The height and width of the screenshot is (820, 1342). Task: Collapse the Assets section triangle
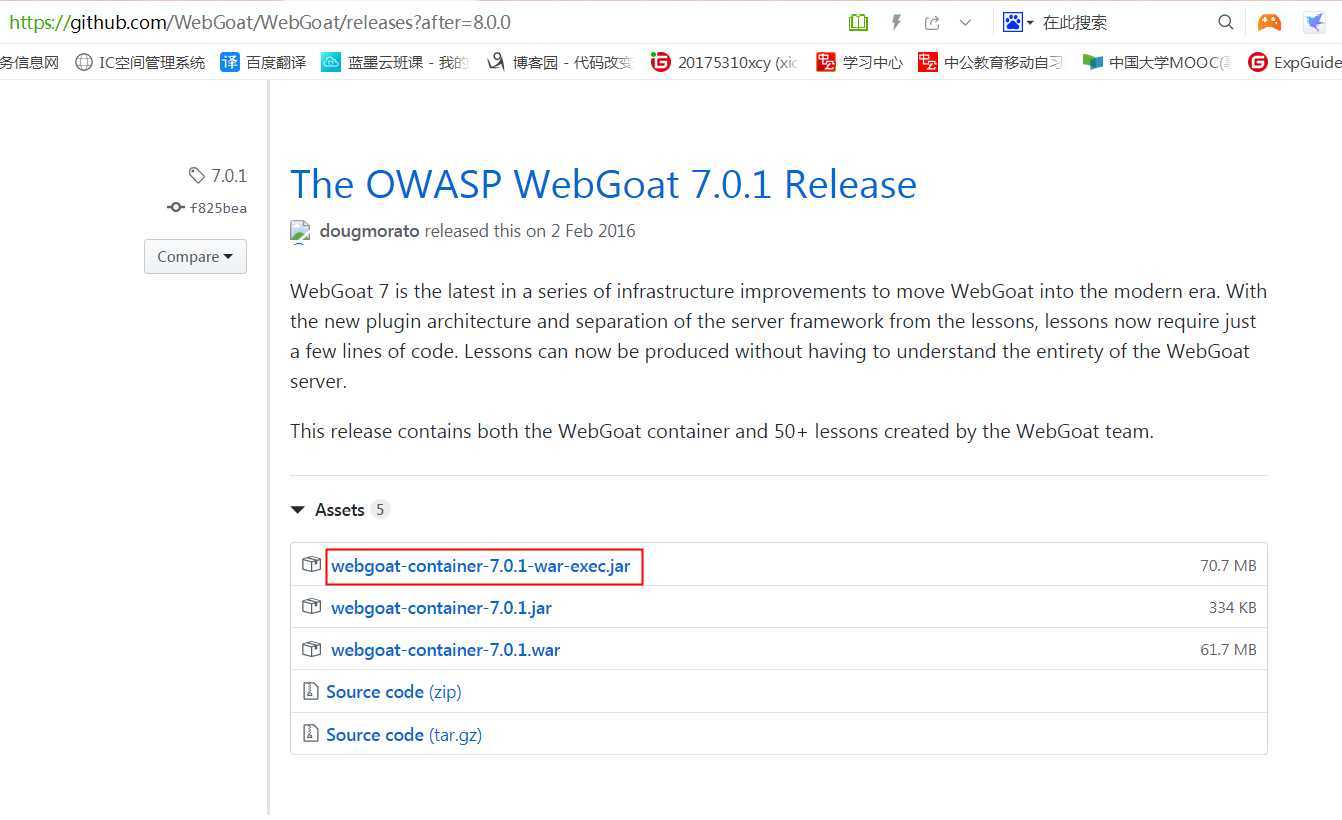(297, 510)
